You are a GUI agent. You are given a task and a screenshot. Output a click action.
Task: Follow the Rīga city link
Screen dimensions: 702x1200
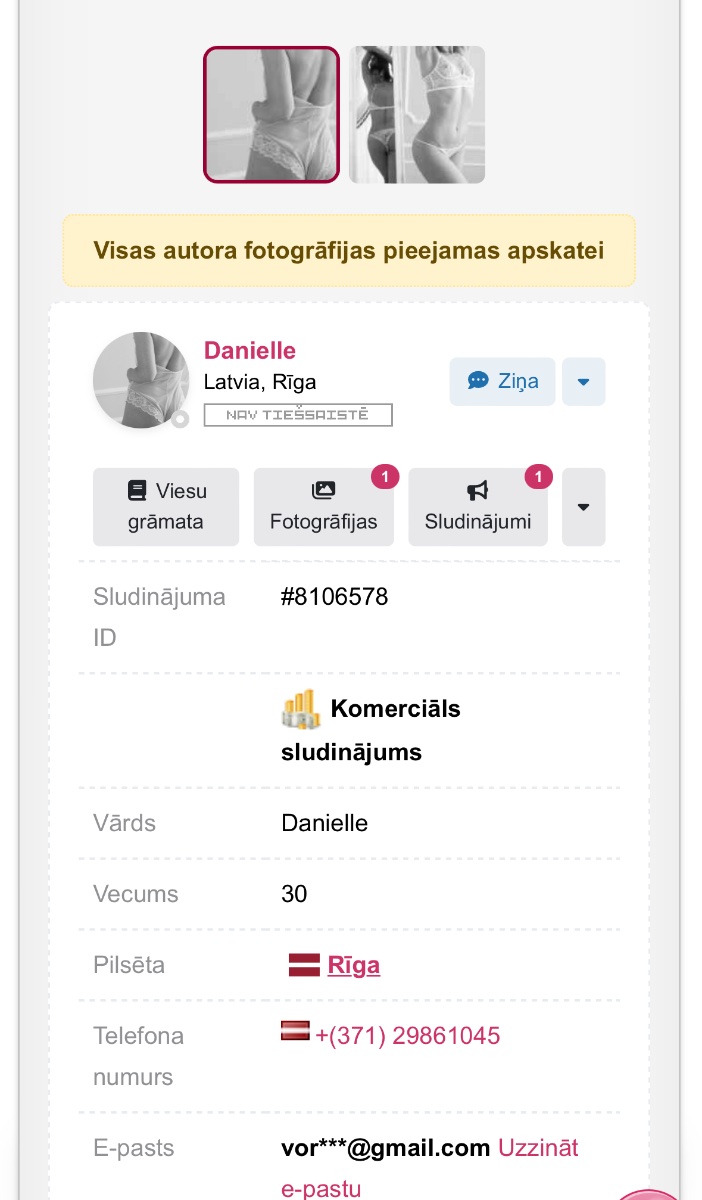coord(354,965)
